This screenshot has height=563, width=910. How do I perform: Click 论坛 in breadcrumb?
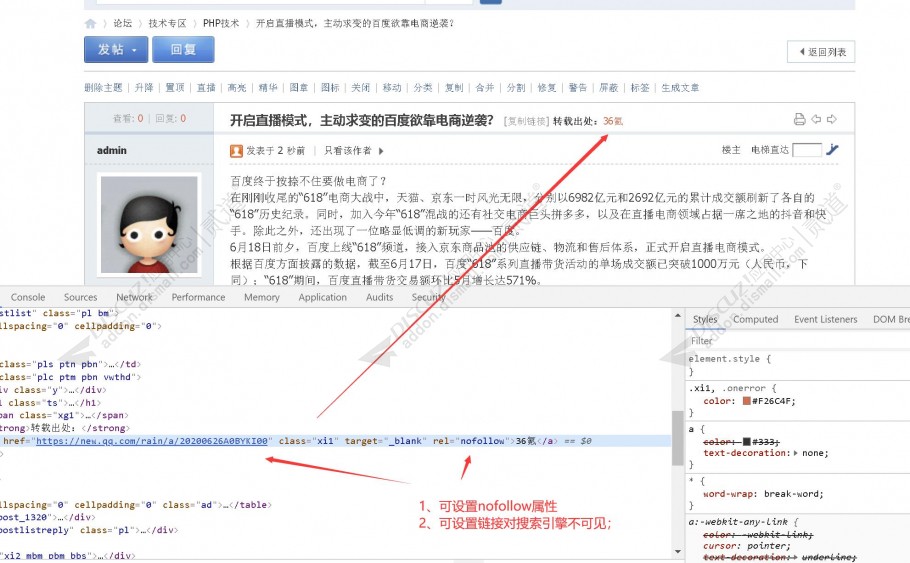point(122,23)
